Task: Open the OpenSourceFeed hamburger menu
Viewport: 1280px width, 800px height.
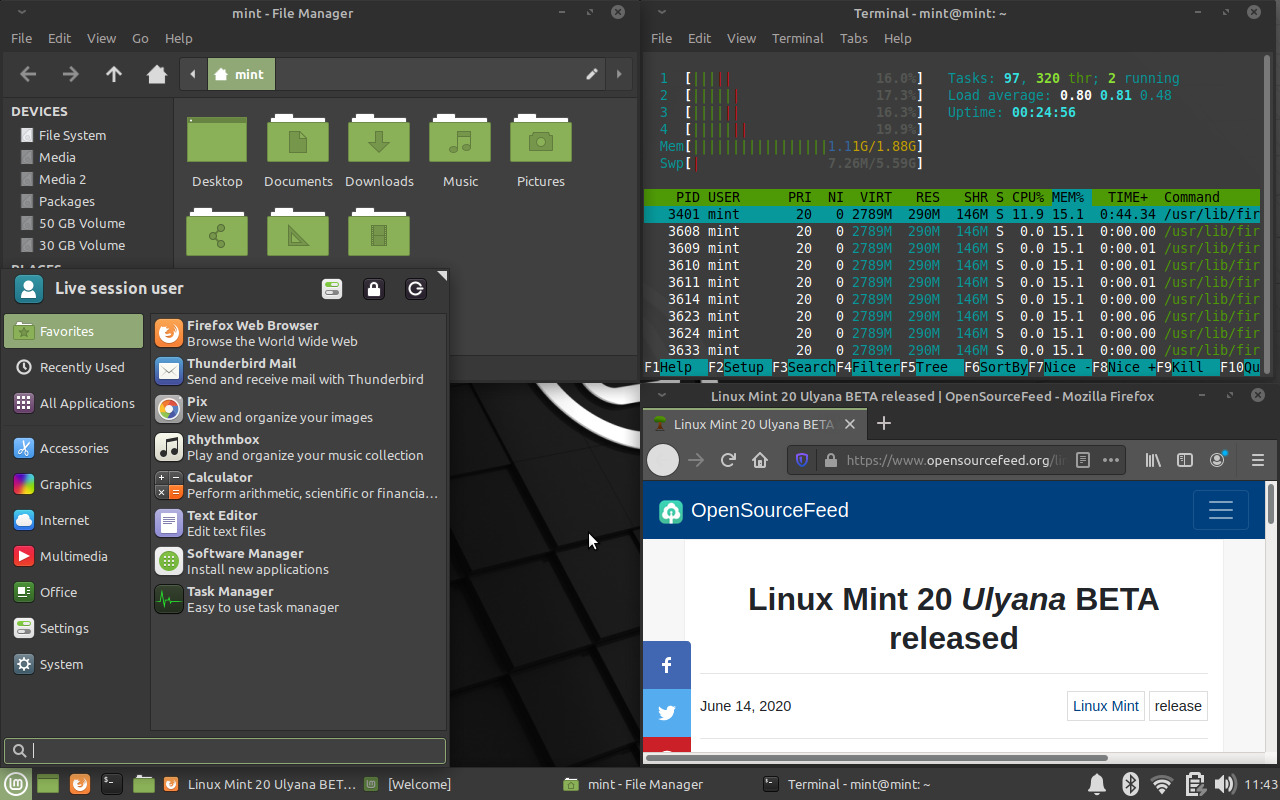Action: pyautogui.click(x=1220, y=510)
